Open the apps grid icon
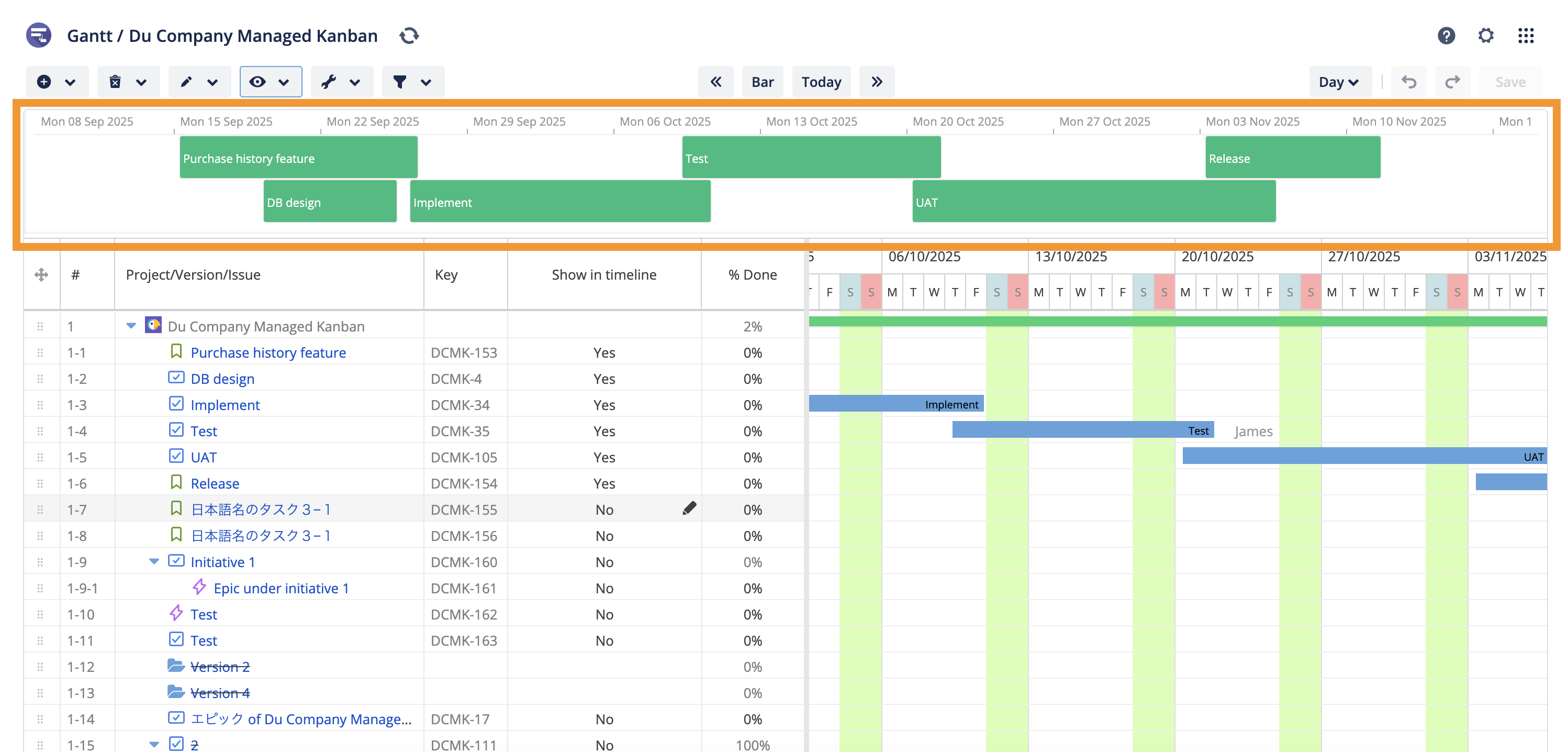1568x752 pixels. click(x=1526, y=36)
